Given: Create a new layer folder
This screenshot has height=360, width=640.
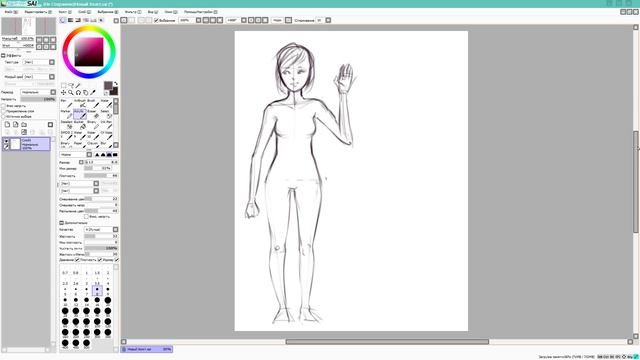Looking at the screenshot, I should pyautogui.click(x=24, y=124).
